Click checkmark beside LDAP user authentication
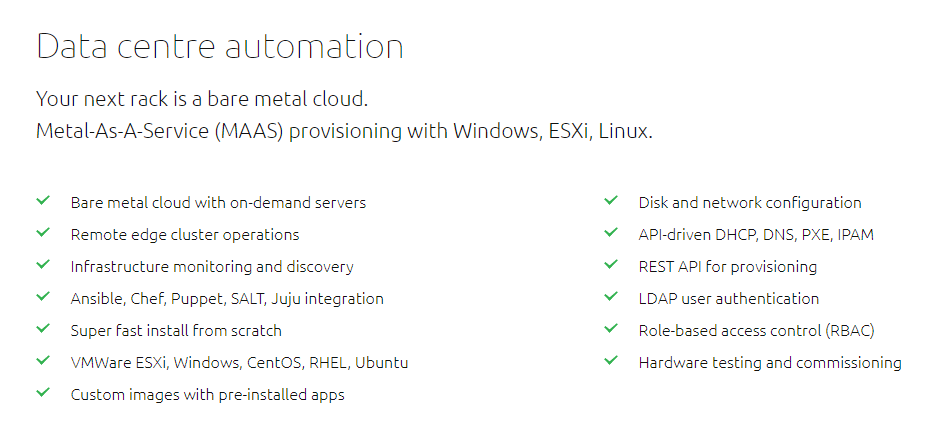The width and height of the screenshot is (943, 428). point(611,297)
